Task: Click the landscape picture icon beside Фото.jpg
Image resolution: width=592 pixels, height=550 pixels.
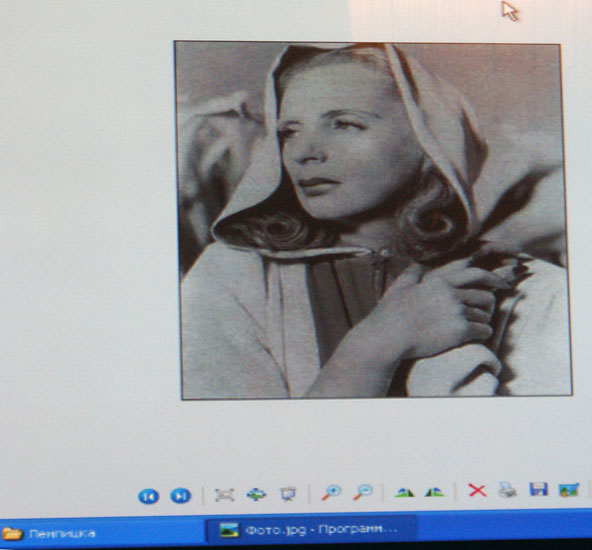Action: [230, 530]
